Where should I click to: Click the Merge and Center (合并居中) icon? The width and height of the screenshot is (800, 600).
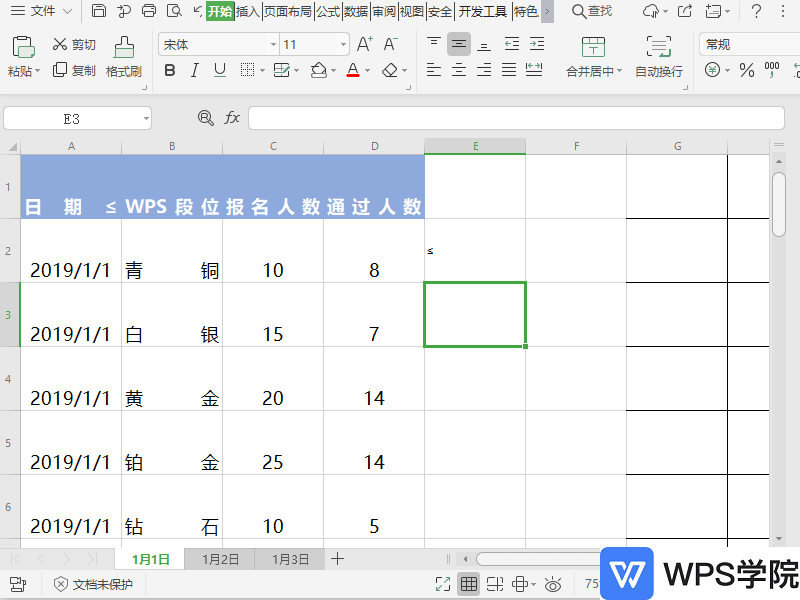click(593, 48)
